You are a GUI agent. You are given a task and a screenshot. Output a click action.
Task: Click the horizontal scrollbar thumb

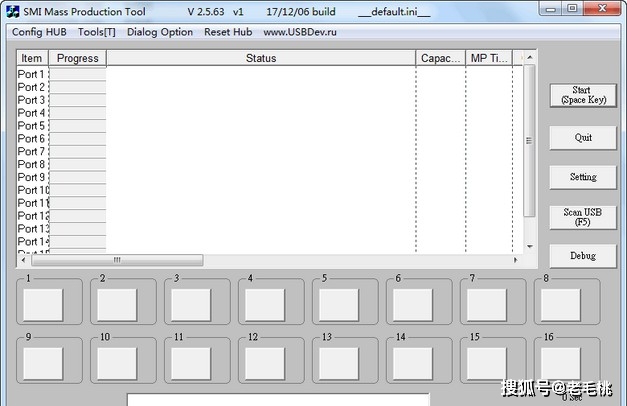117,260
